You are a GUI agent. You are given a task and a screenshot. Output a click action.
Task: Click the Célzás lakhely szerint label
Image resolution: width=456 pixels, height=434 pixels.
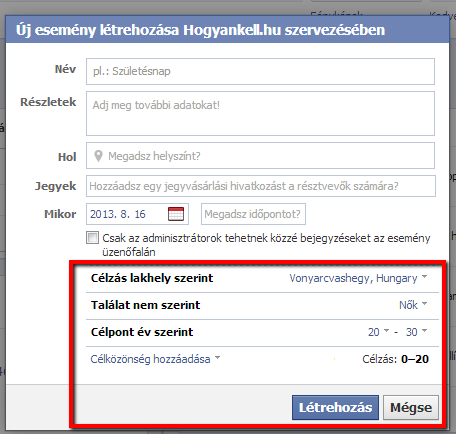click(152, 278)
